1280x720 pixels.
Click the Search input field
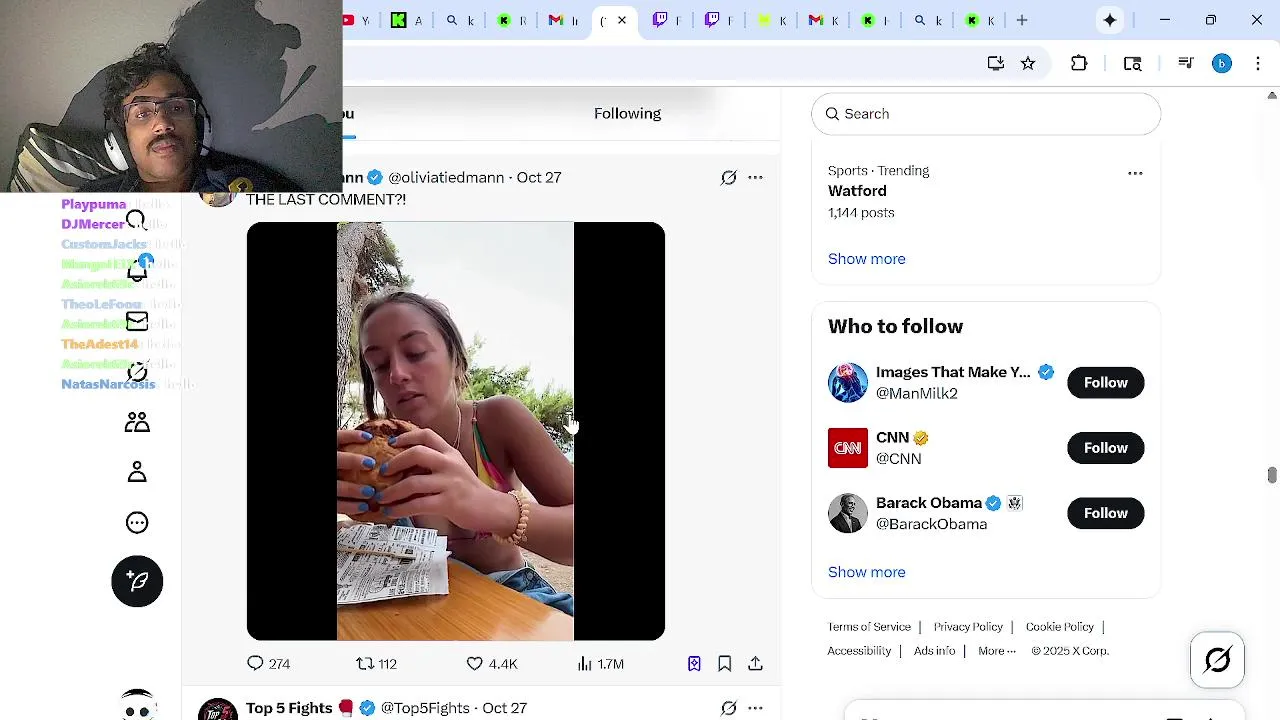coord(986,114)
